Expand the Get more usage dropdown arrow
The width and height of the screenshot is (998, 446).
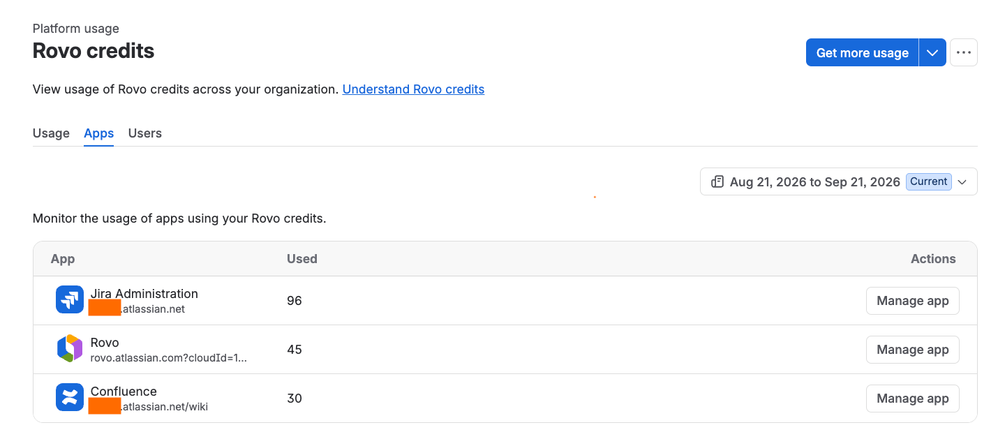pyautogui.click(x=932, y=53)
